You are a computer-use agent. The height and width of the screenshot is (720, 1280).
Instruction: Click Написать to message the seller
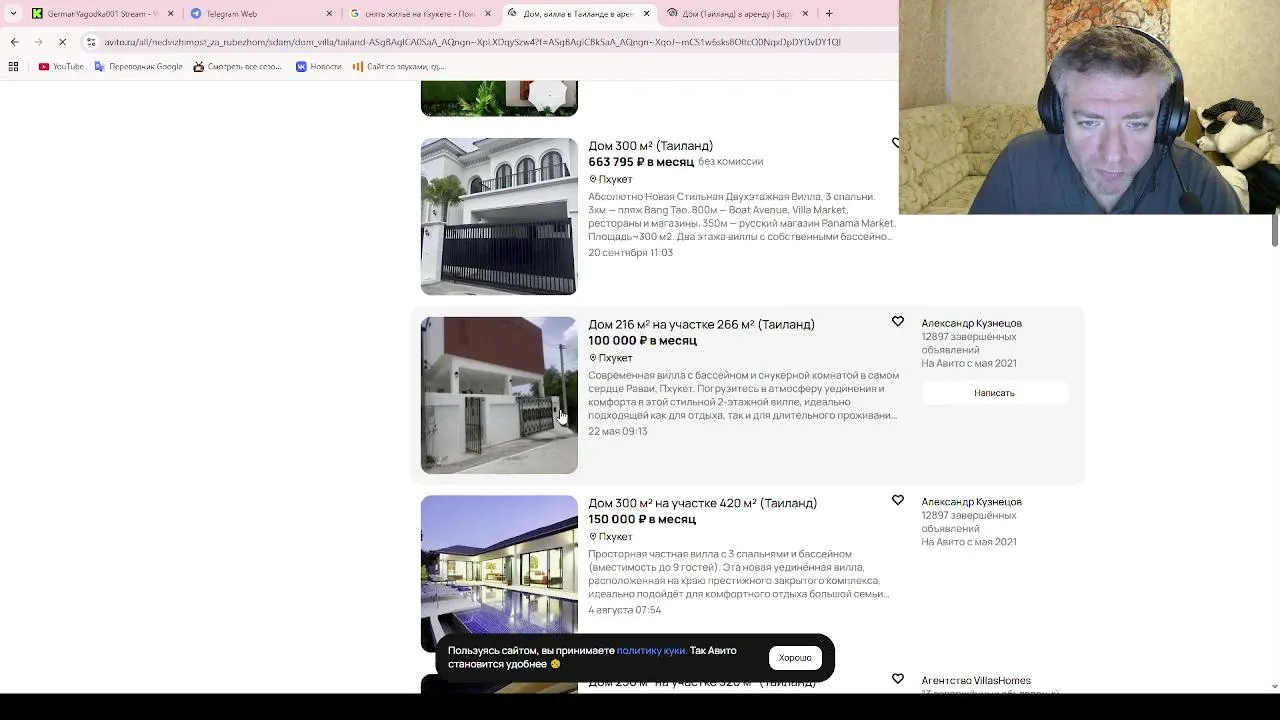point(994,393)
